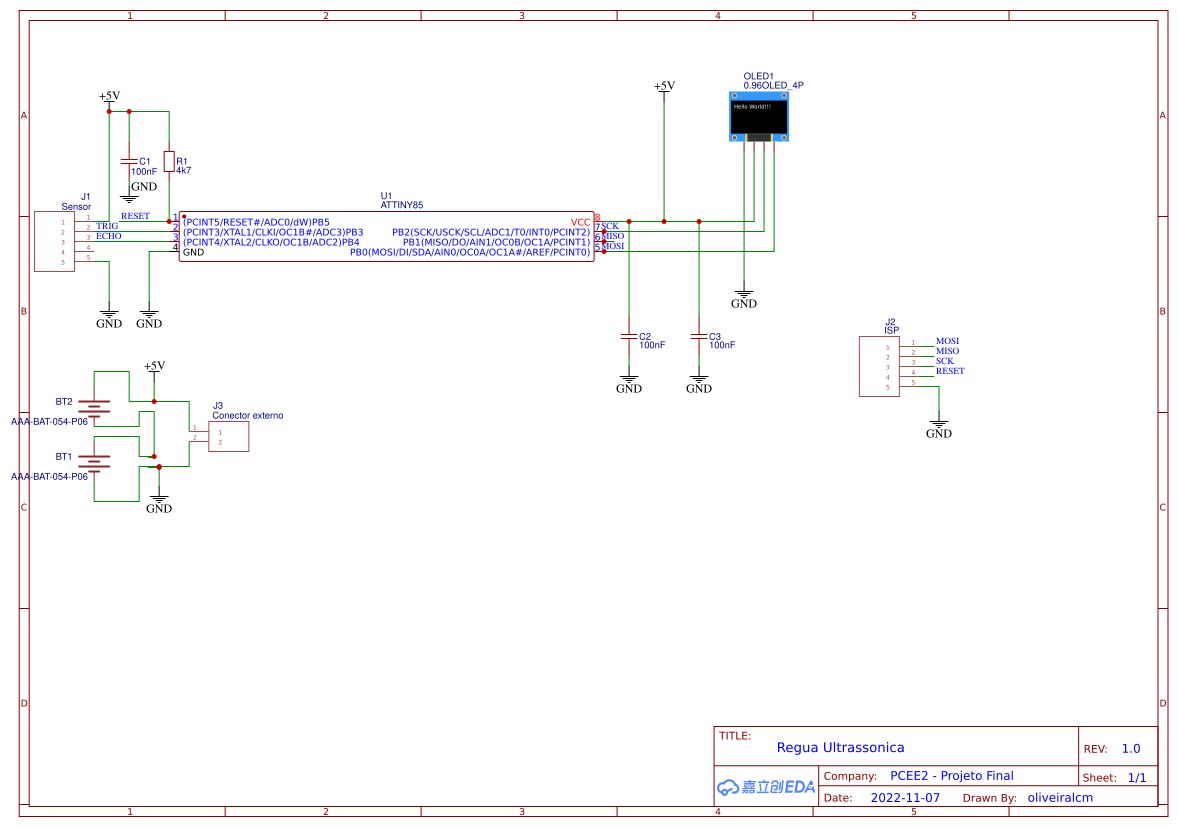Select the ATTINY85 microcontroller symbol U1
The image size is (1178, 827).
click(388, 237)
